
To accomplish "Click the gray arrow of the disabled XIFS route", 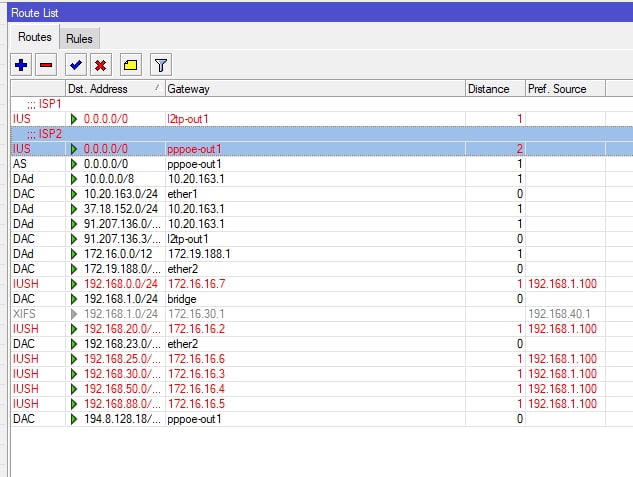I will 74,314.
